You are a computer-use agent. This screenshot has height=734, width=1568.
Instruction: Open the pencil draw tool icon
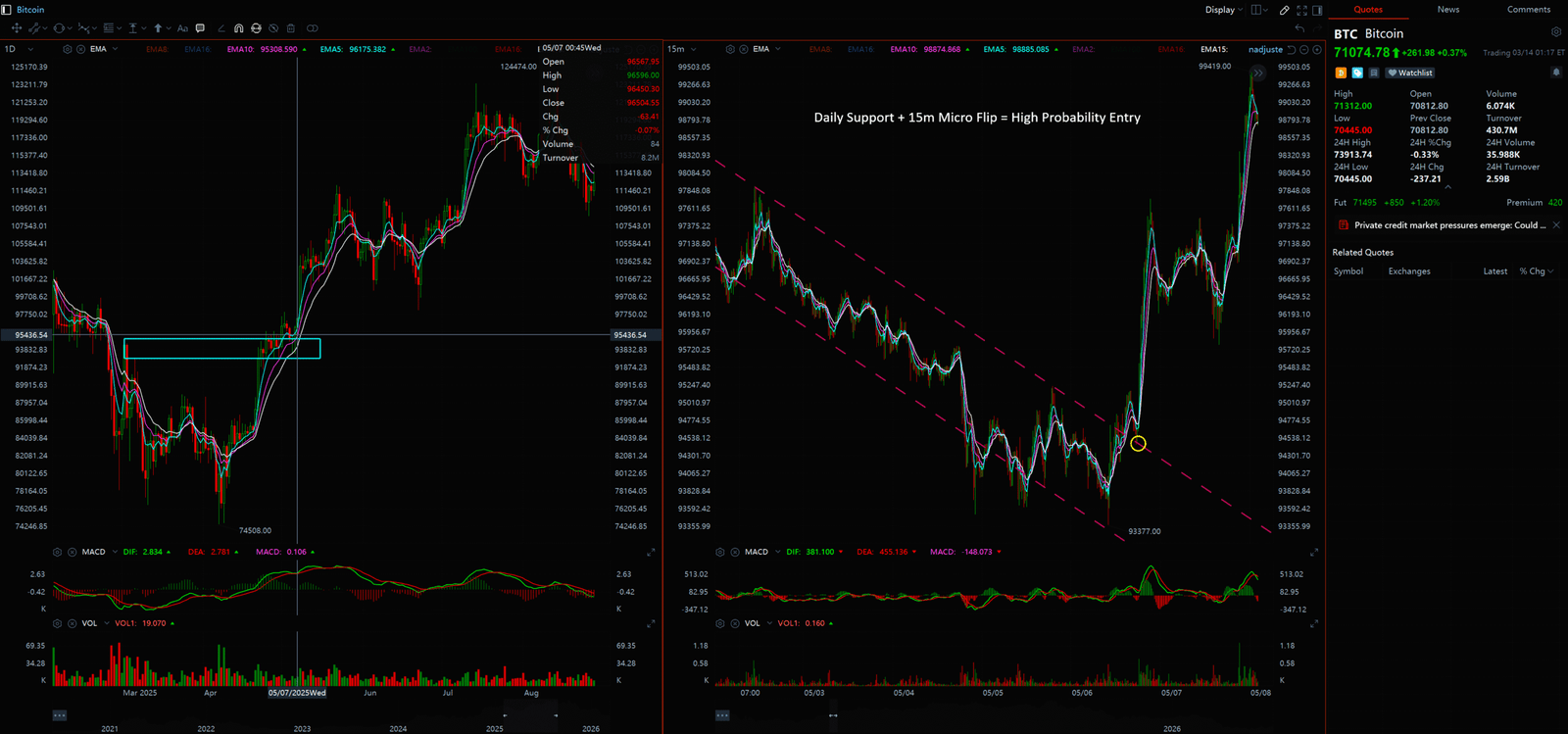(1284, 10)
